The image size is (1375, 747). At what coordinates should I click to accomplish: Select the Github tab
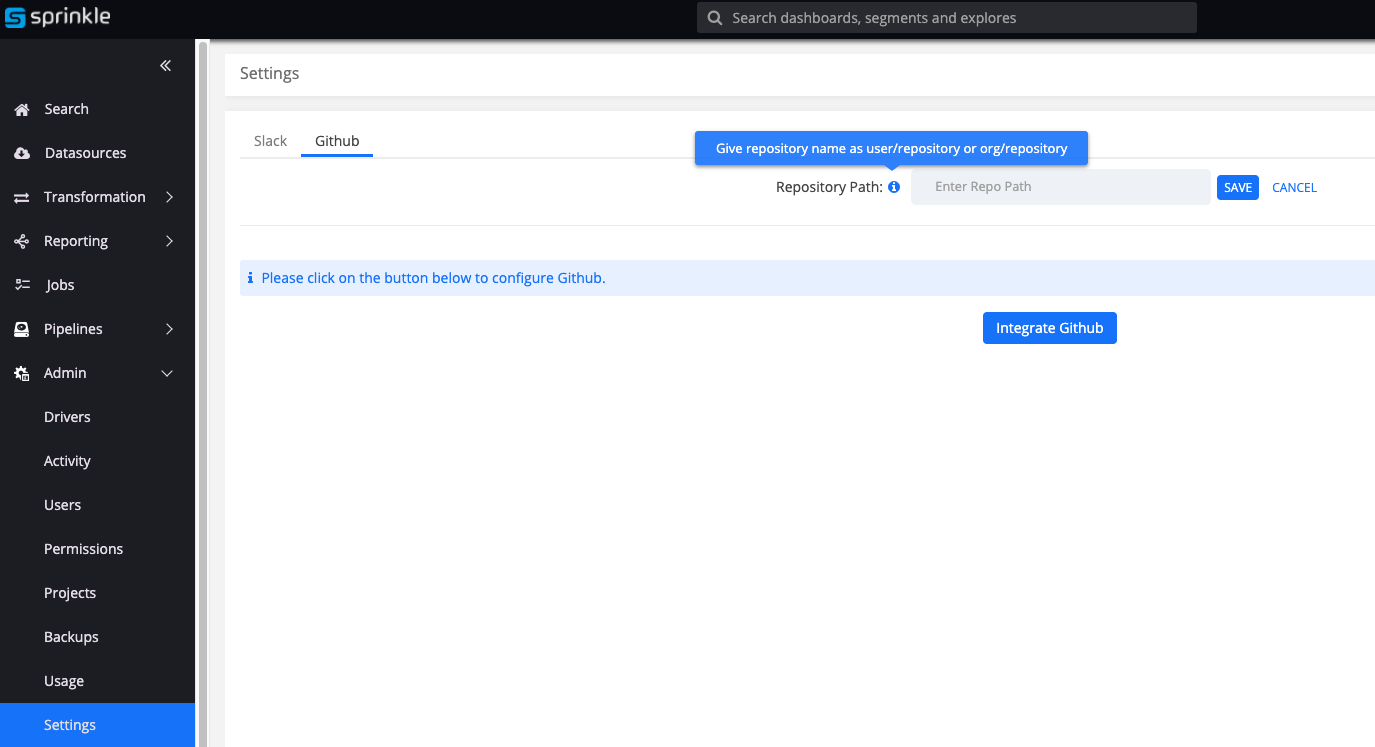pyautogui.click(x=337, y=141)
